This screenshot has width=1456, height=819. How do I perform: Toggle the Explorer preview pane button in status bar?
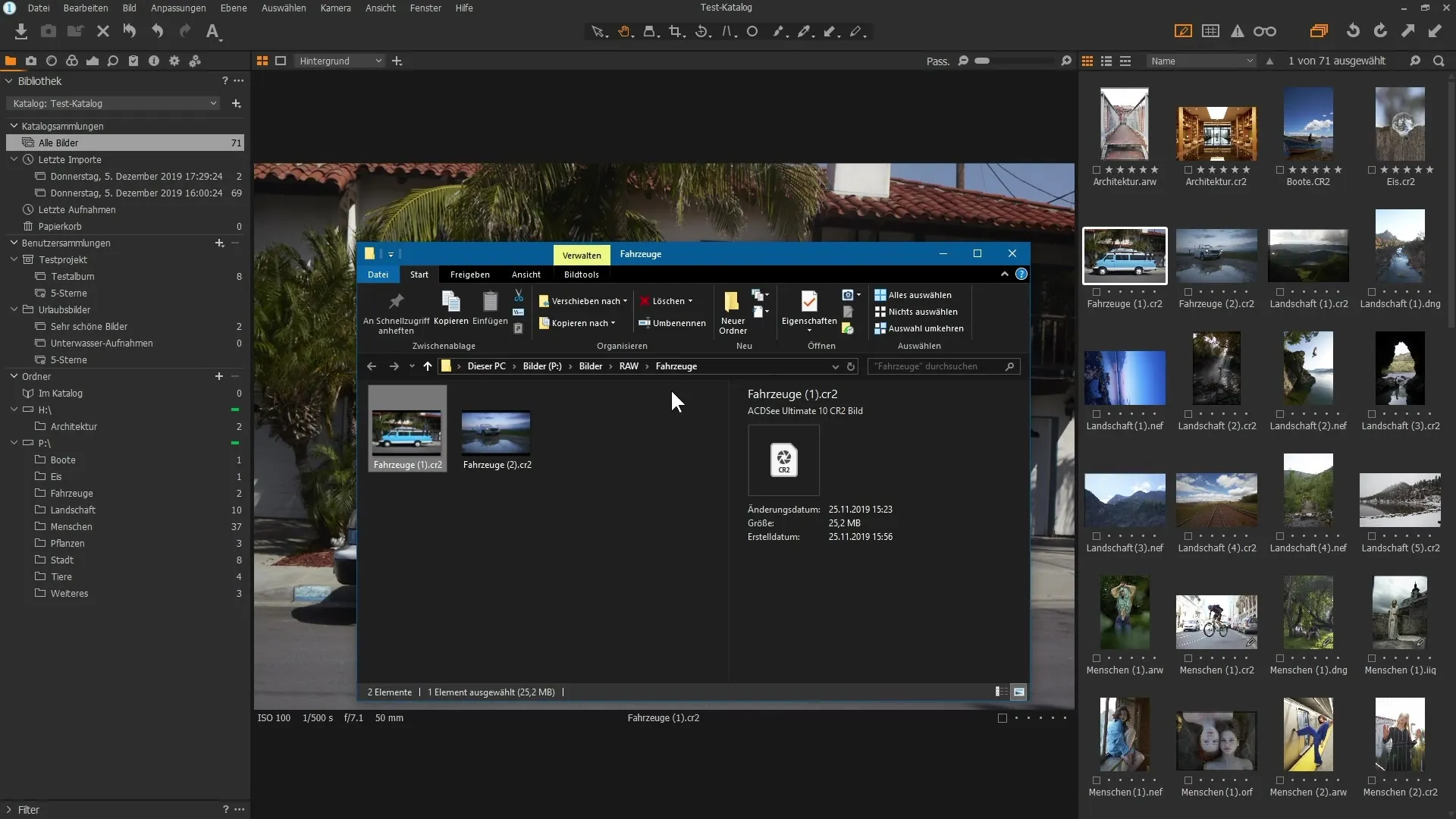coord(1018,692)
